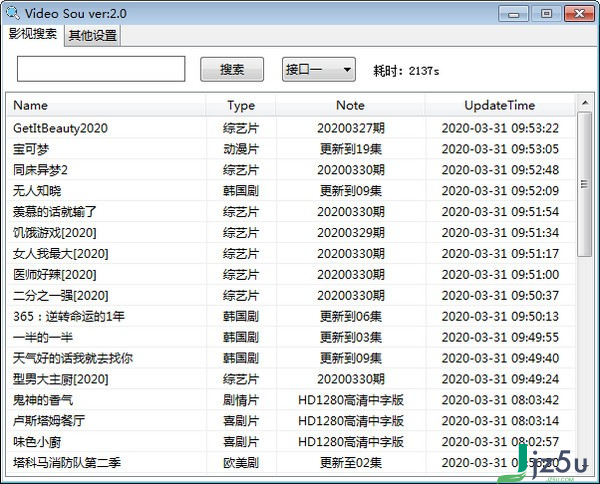600x484 pixels.
Task: Open the 接口一 dropdown
Action: 319,69
